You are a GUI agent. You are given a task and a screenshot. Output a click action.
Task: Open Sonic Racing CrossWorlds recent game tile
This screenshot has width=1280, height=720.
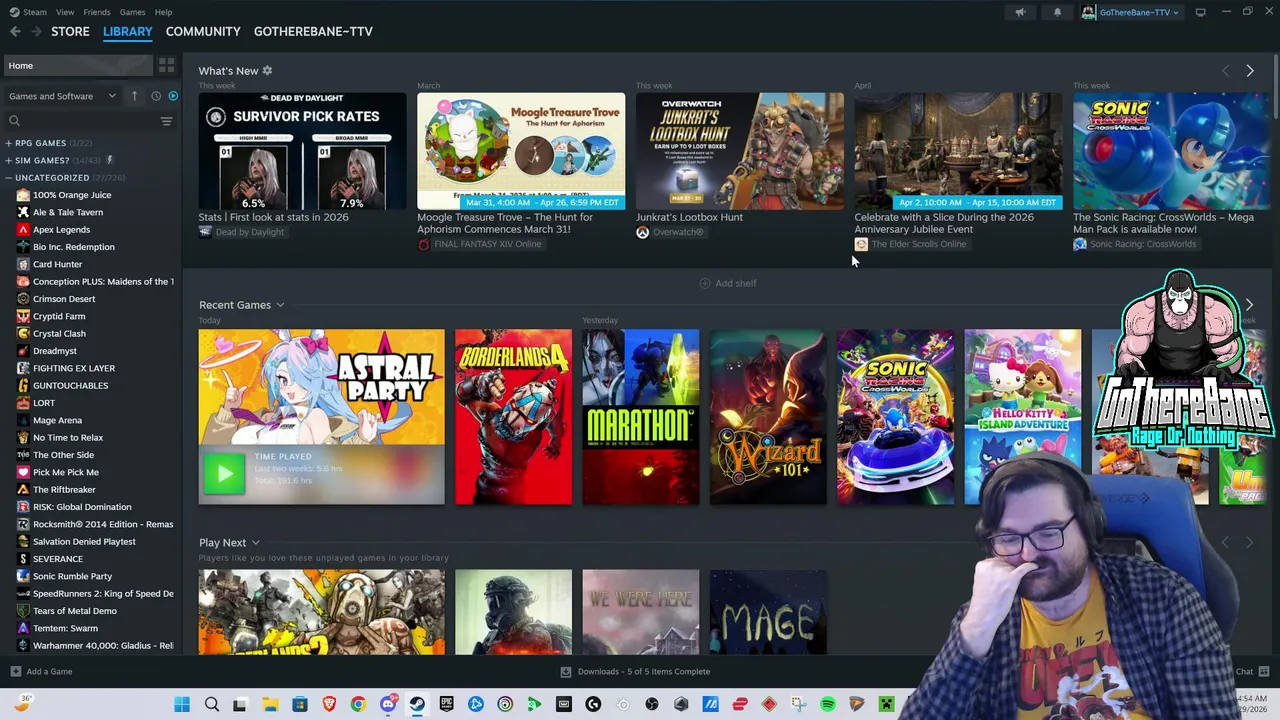coord(896,417)
